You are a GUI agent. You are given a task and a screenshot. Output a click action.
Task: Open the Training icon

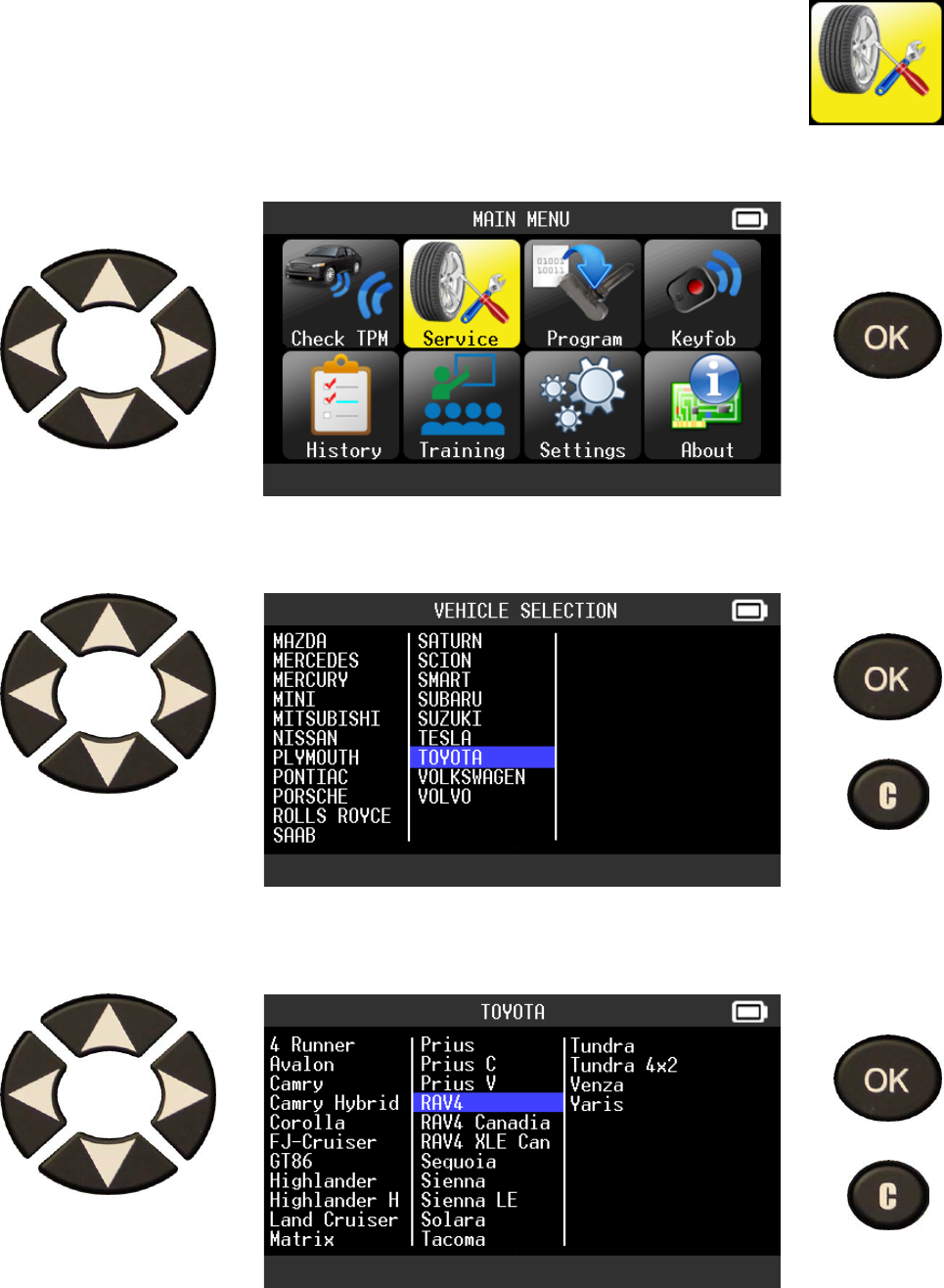462,406
